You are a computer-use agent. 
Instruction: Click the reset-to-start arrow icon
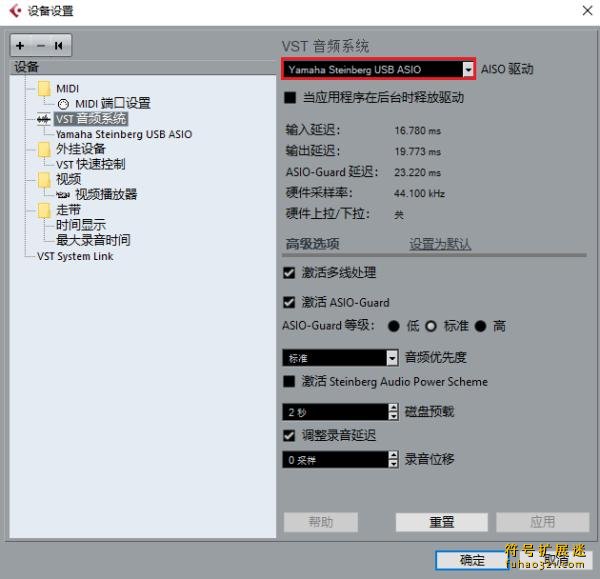[59, 46]
